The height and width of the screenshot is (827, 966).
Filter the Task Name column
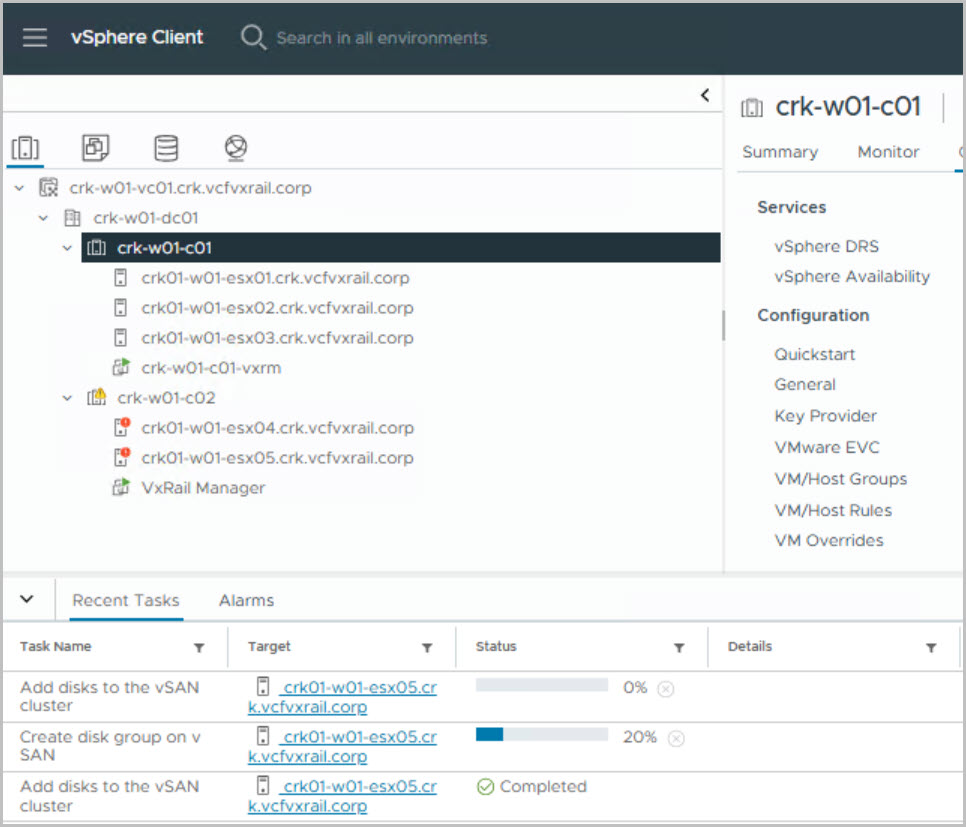click(199, 648)
